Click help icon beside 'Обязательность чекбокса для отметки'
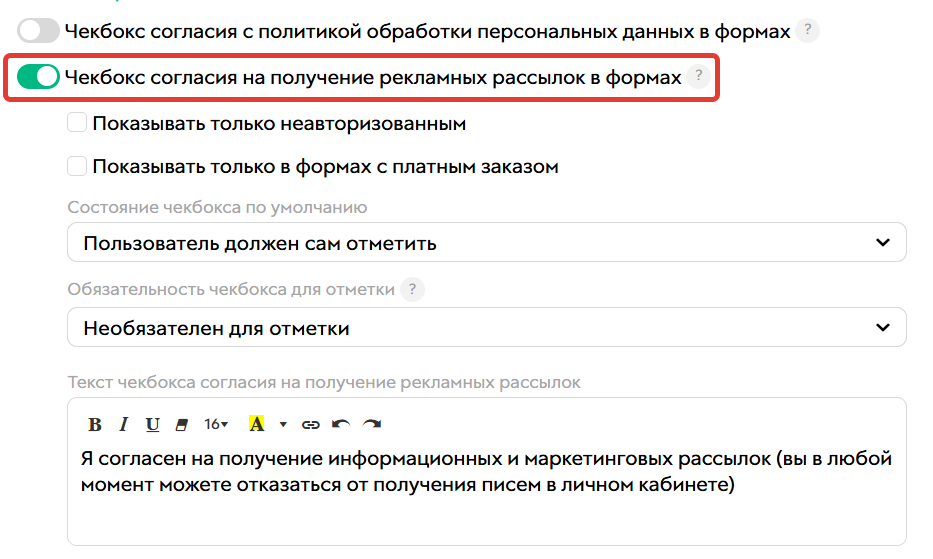 pos(412,289)
